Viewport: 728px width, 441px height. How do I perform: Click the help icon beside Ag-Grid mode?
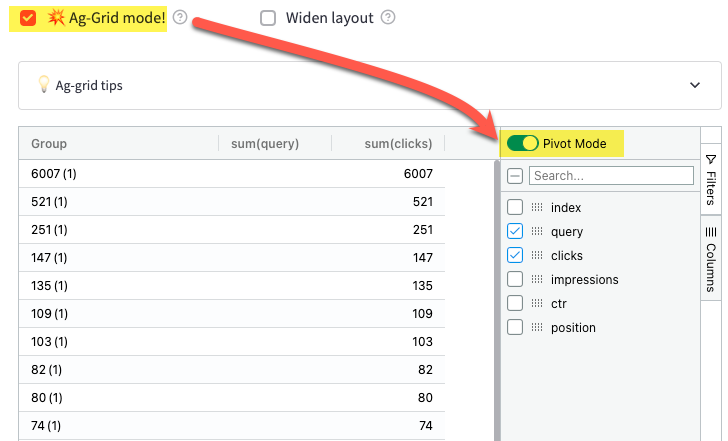coord(180,17)
